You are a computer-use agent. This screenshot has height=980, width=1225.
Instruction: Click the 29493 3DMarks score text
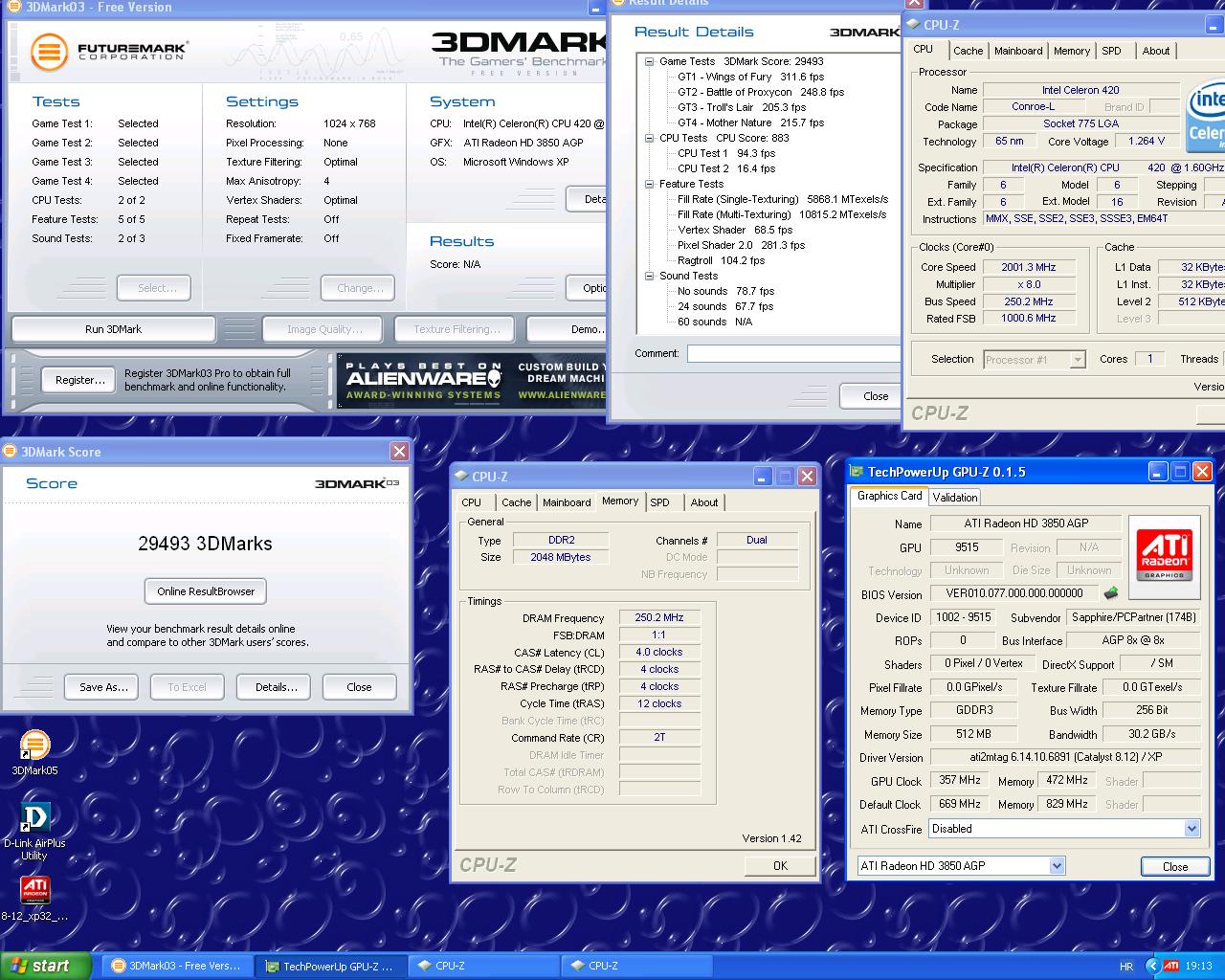point(205,544)
